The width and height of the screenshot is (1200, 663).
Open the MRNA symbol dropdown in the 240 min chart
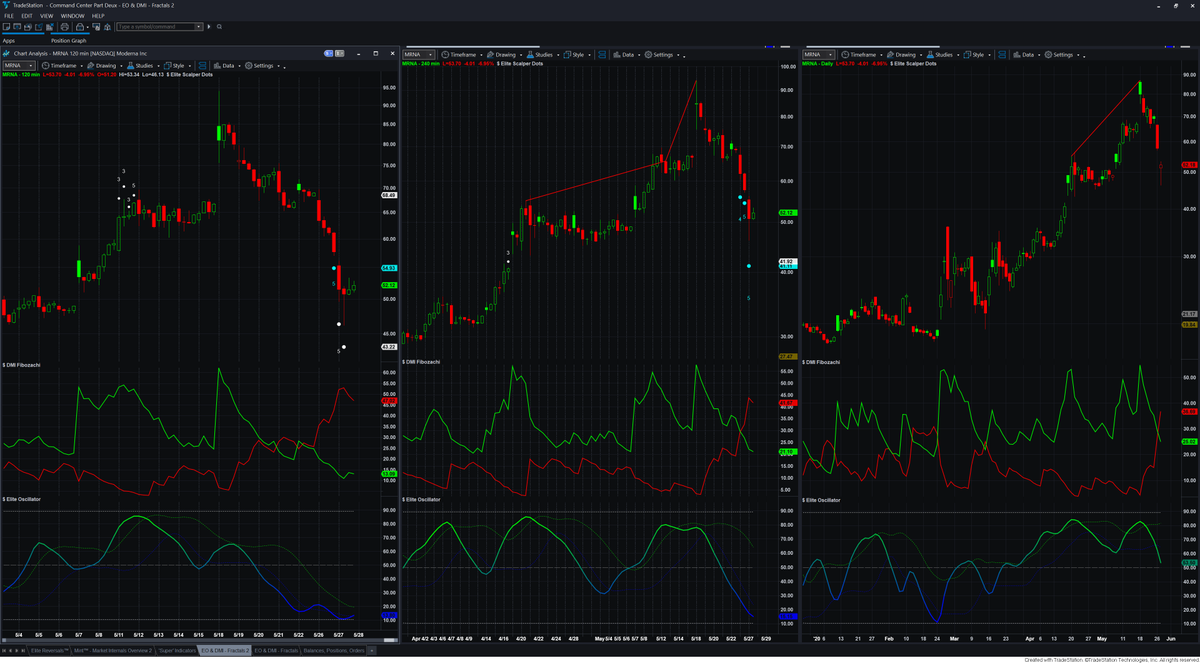click(418, 55)
